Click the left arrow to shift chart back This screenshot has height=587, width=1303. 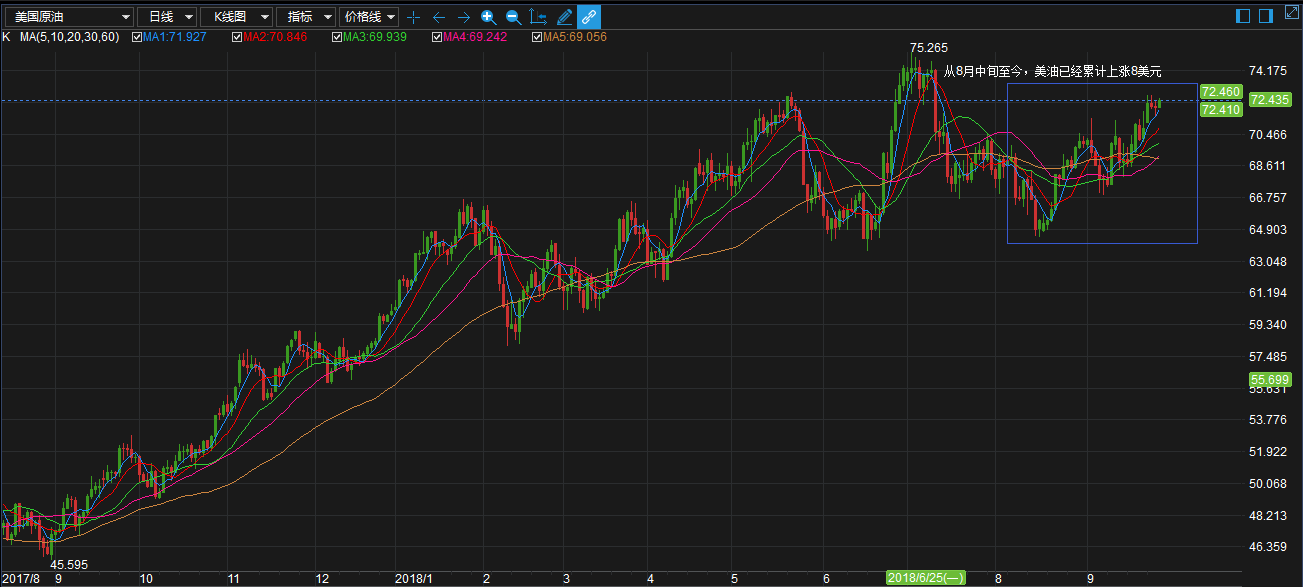click(438, 17)
